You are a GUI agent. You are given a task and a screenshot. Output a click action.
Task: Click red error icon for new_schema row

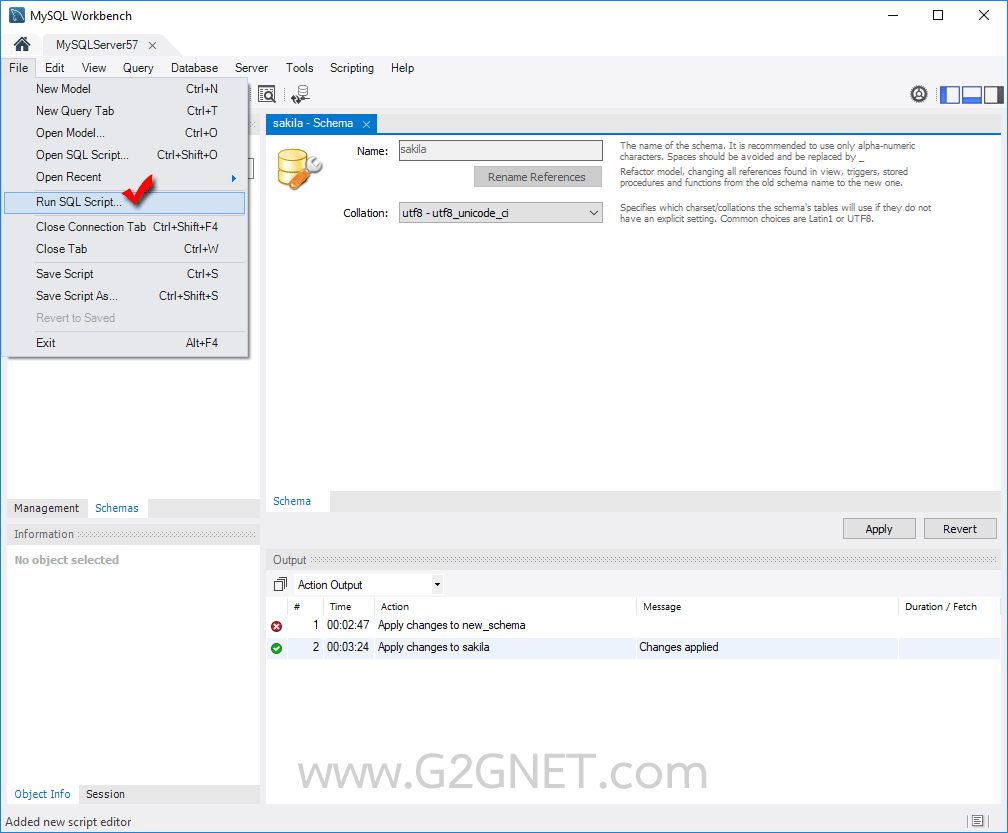pyautogui.click(x=276, y=626)
